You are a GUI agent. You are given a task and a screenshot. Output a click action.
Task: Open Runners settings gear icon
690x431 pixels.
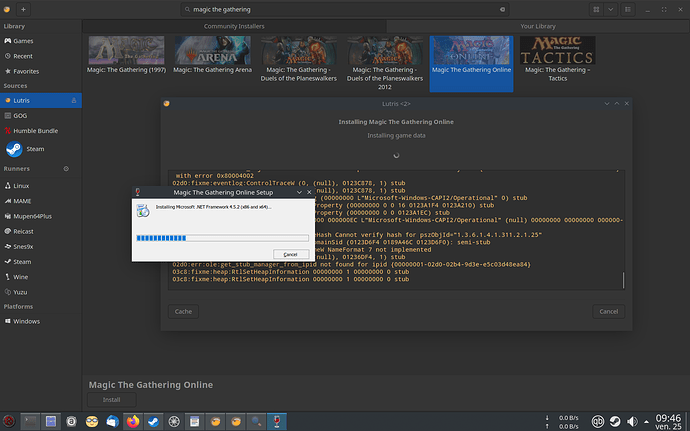click(66, 169)
